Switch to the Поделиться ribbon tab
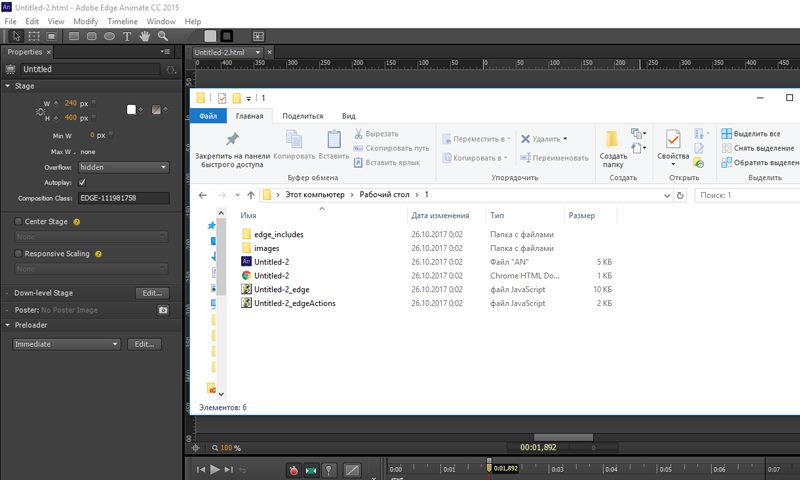This screenshot has width=800, height=480. click(303, 116)
